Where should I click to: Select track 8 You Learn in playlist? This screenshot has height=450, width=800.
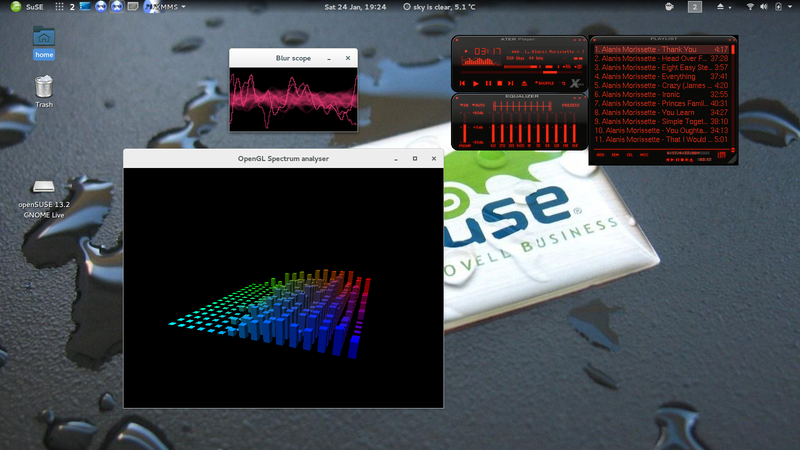click(x=661, y=112)
